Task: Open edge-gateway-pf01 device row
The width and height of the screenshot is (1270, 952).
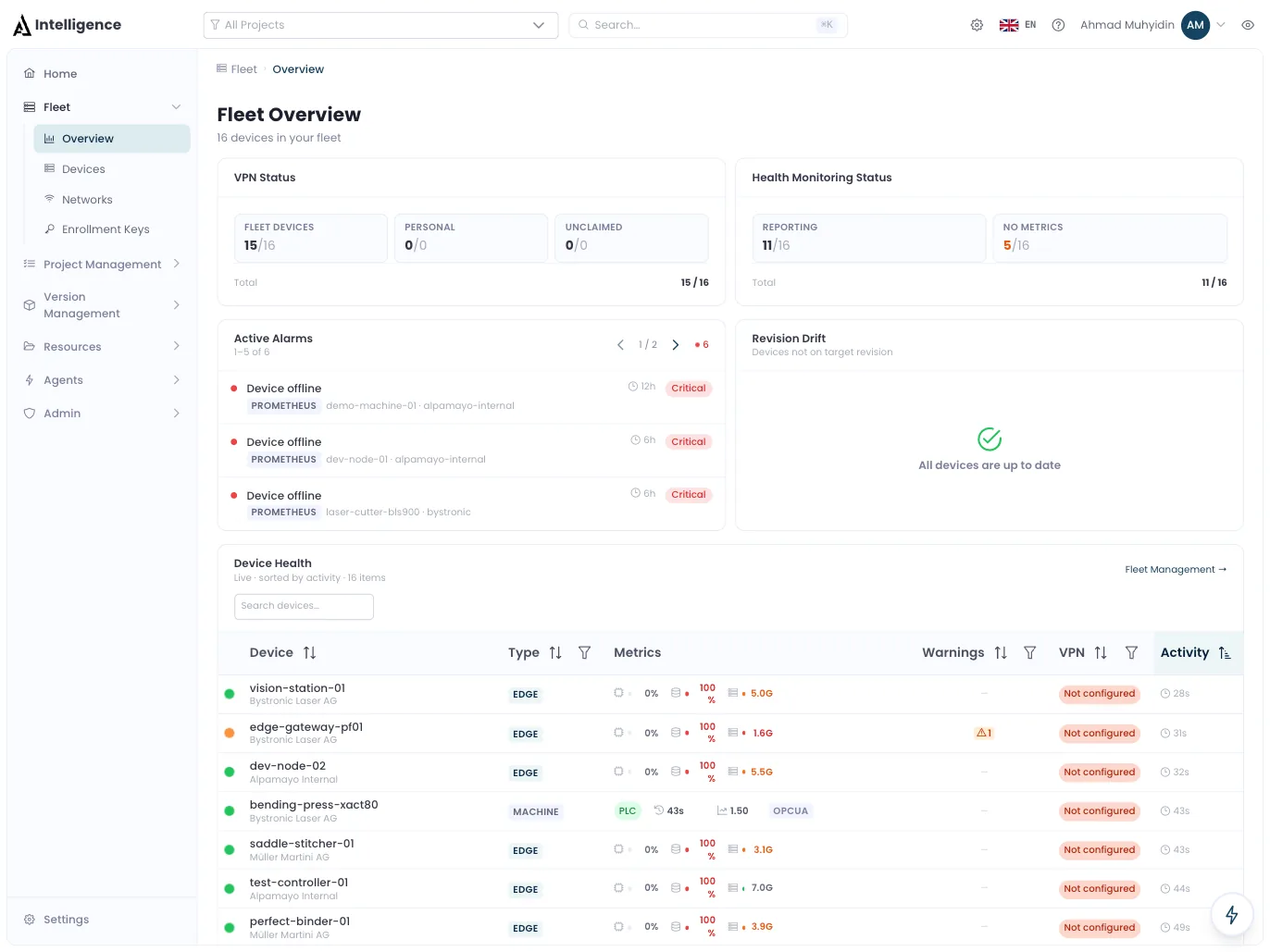Action: (x=730, y=733)
